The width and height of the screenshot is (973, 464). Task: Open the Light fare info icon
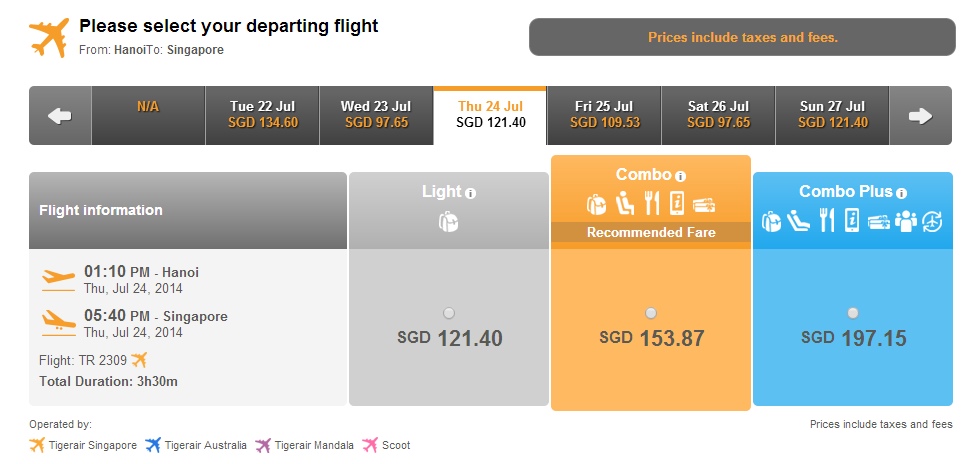(x=470, y=194)
